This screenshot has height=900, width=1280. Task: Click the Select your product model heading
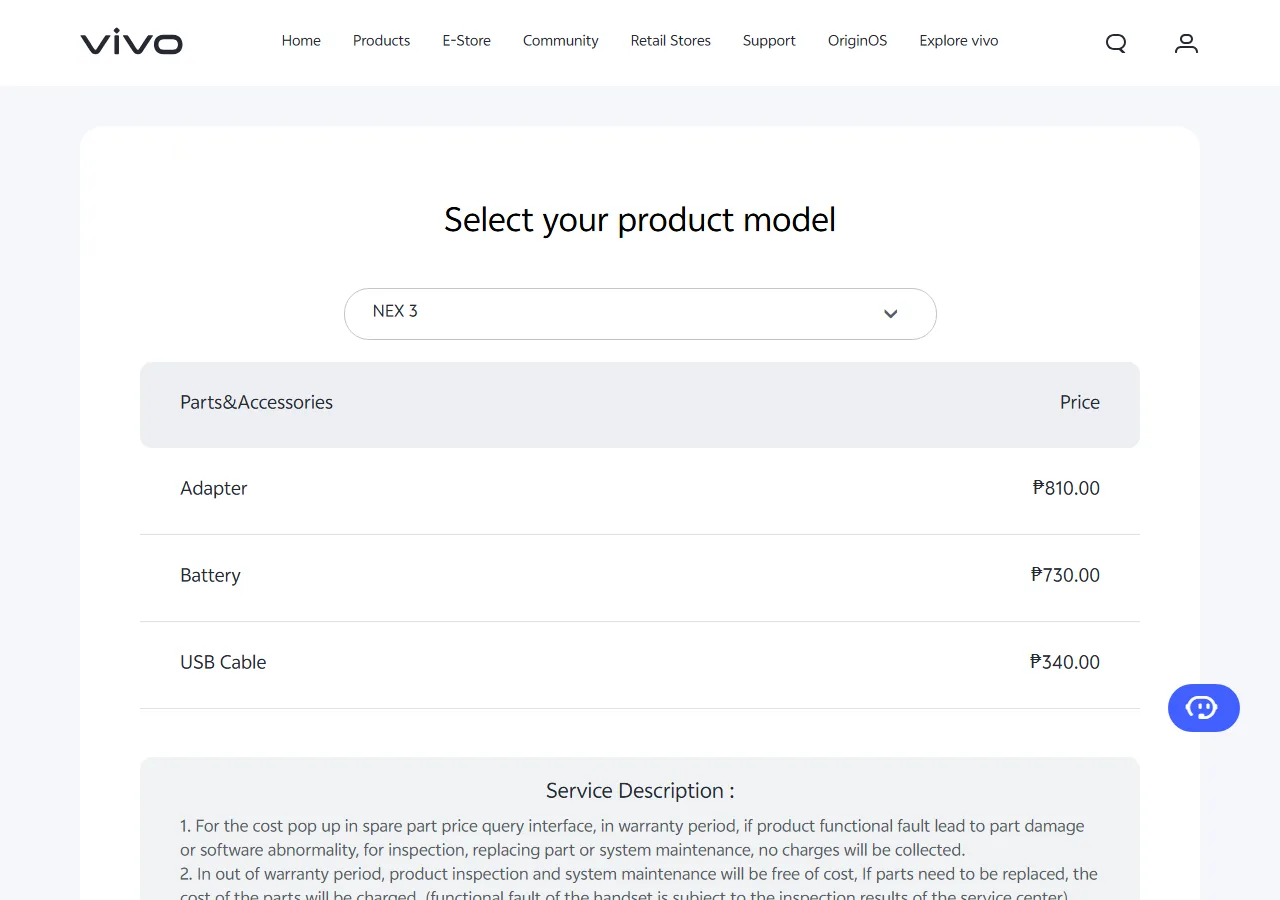640,220
